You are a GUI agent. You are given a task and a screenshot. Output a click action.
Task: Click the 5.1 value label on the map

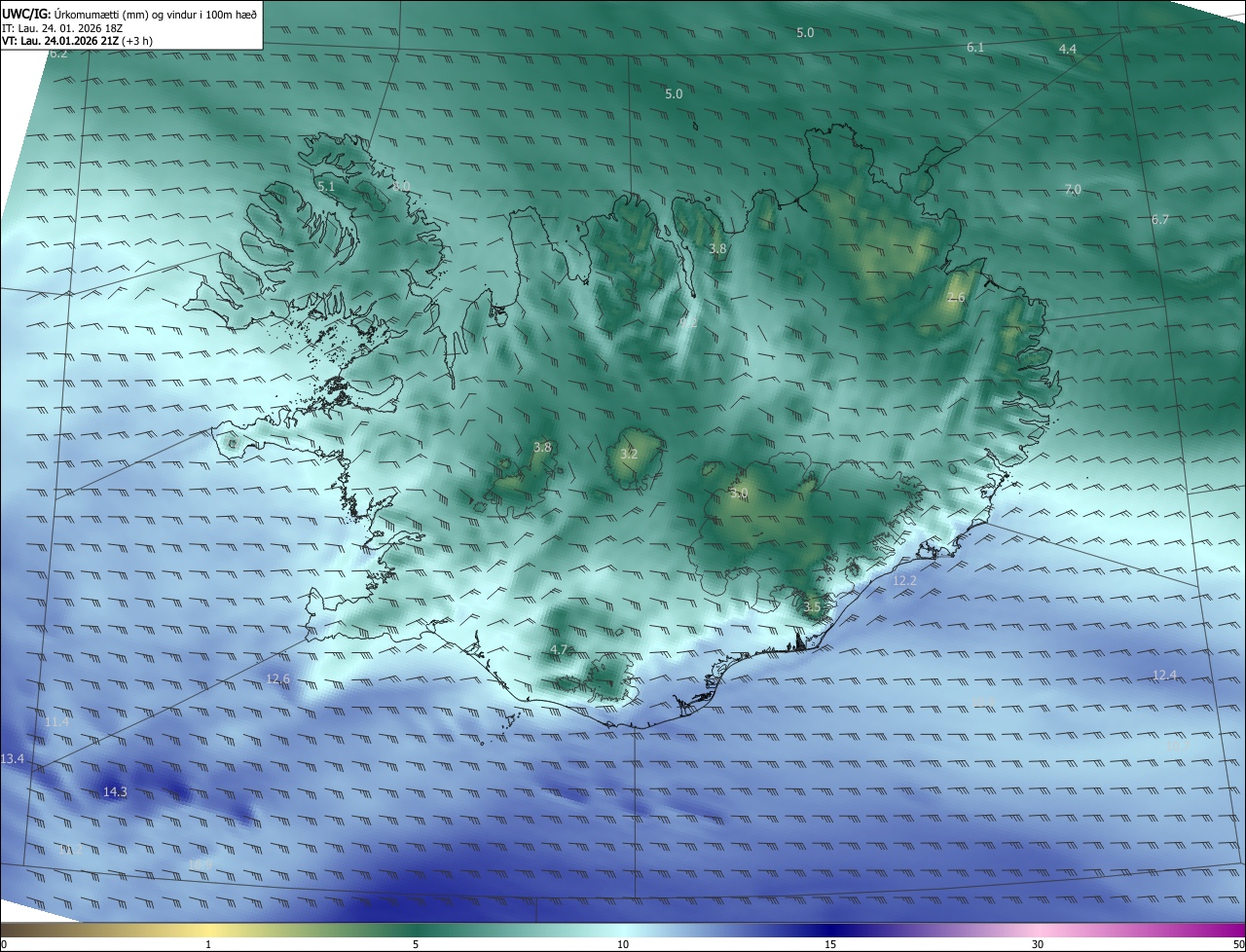pos(325,186)
